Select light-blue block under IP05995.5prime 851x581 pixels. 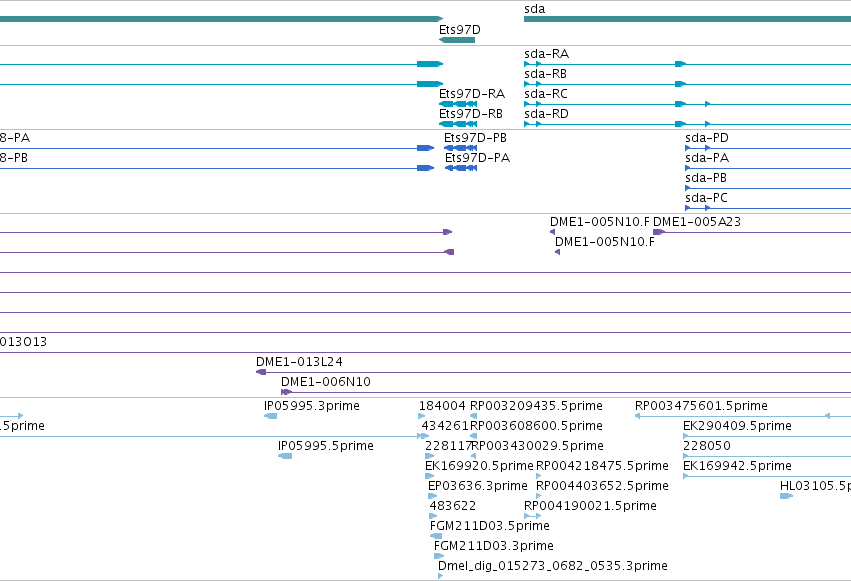[x=285, y=456]
